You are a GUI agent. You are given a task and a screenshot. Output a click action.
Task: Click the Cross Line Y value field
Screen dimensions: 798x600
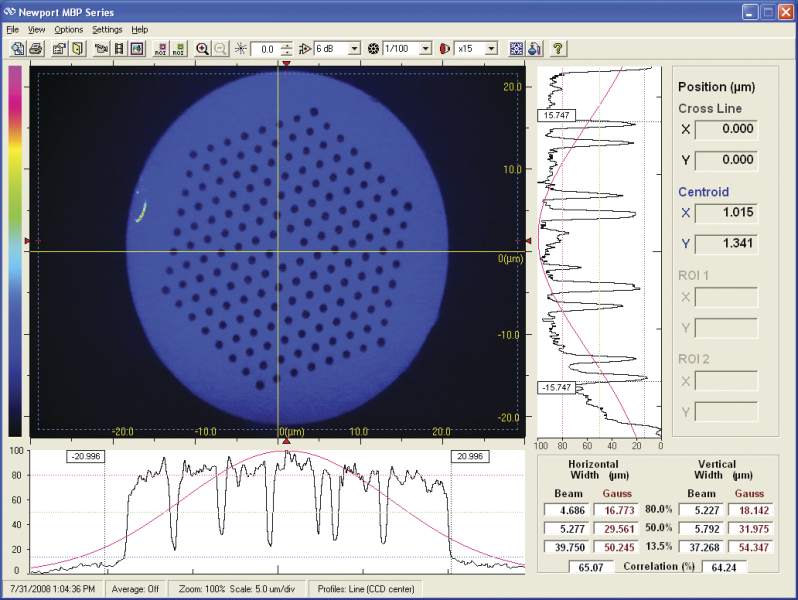[x=725, y=160]
